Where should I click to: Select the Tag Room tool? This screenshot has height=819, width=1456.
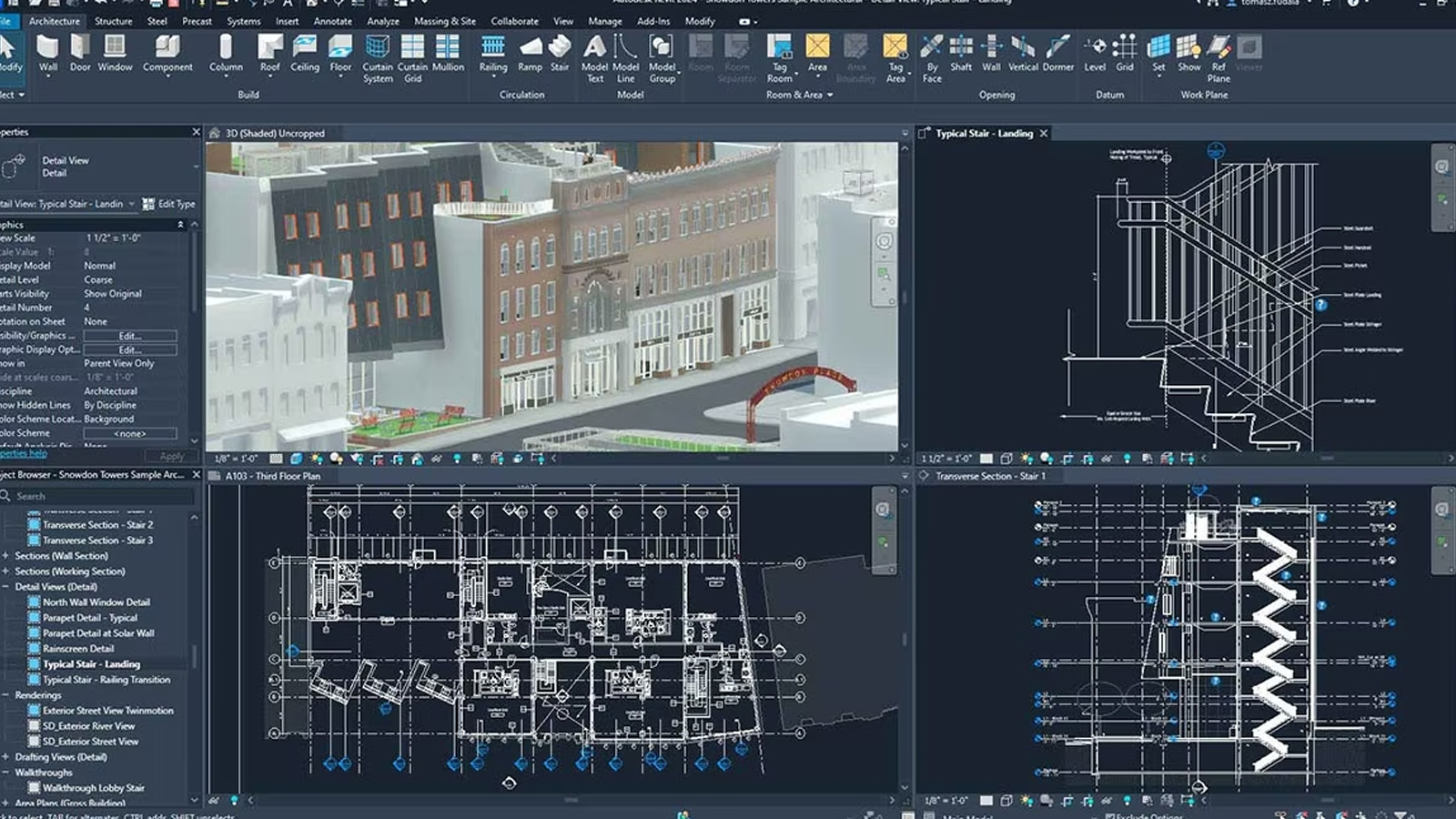[780, 59]
